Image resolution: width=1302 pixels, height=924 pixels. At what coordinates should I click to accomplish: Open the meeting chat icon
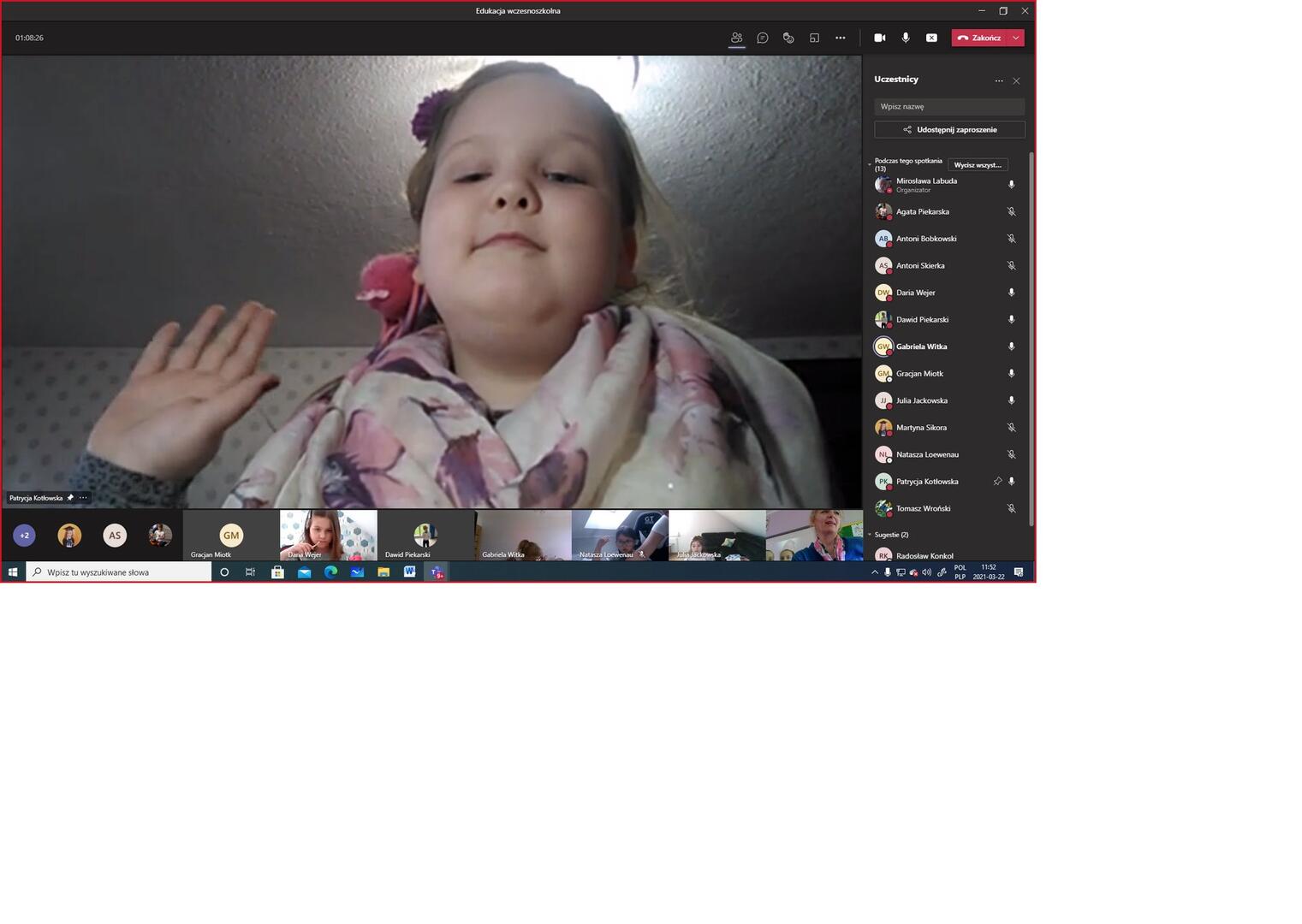coord(763,38)
